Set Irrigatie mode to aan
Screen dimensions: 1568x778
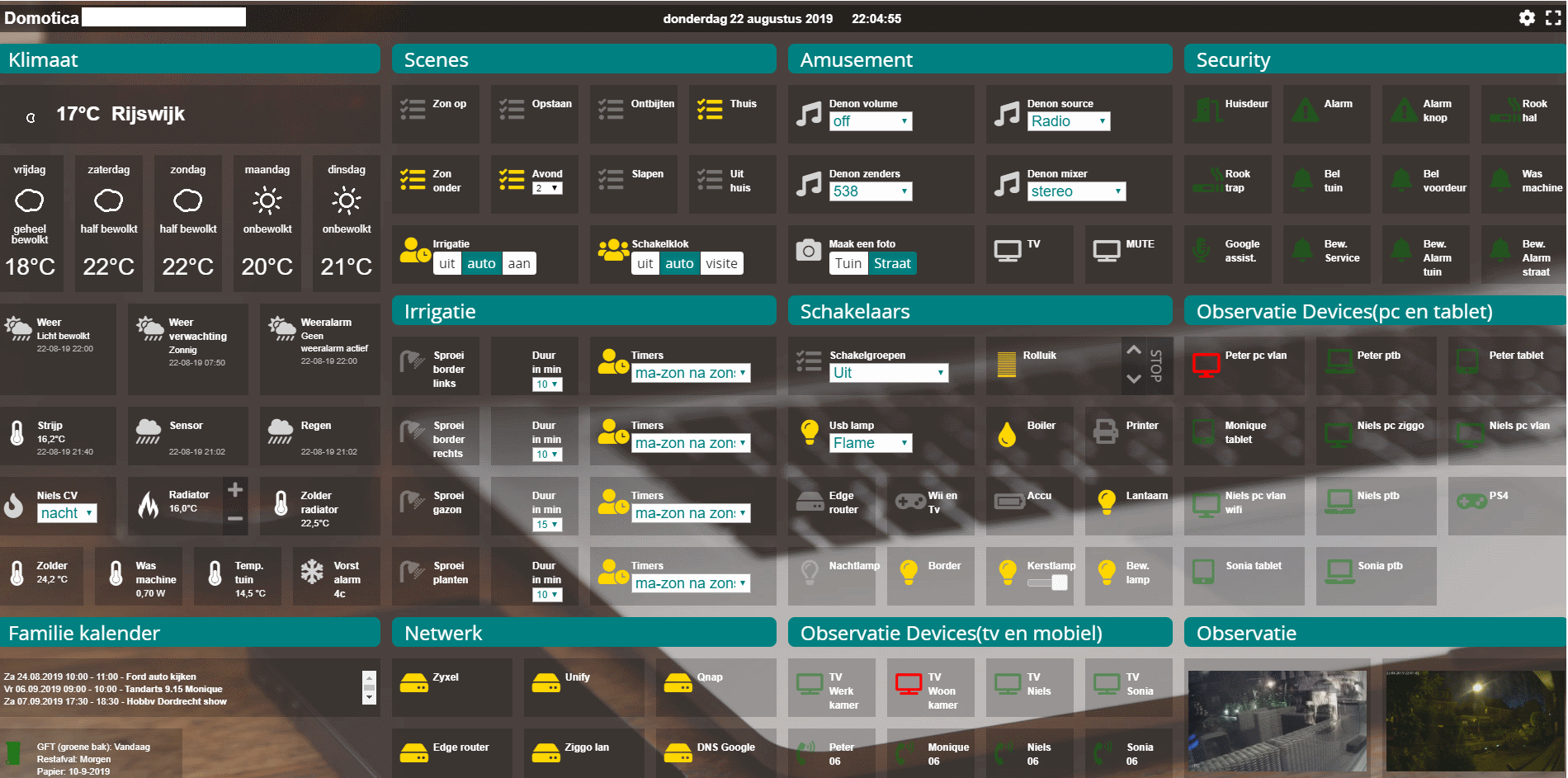519,264
